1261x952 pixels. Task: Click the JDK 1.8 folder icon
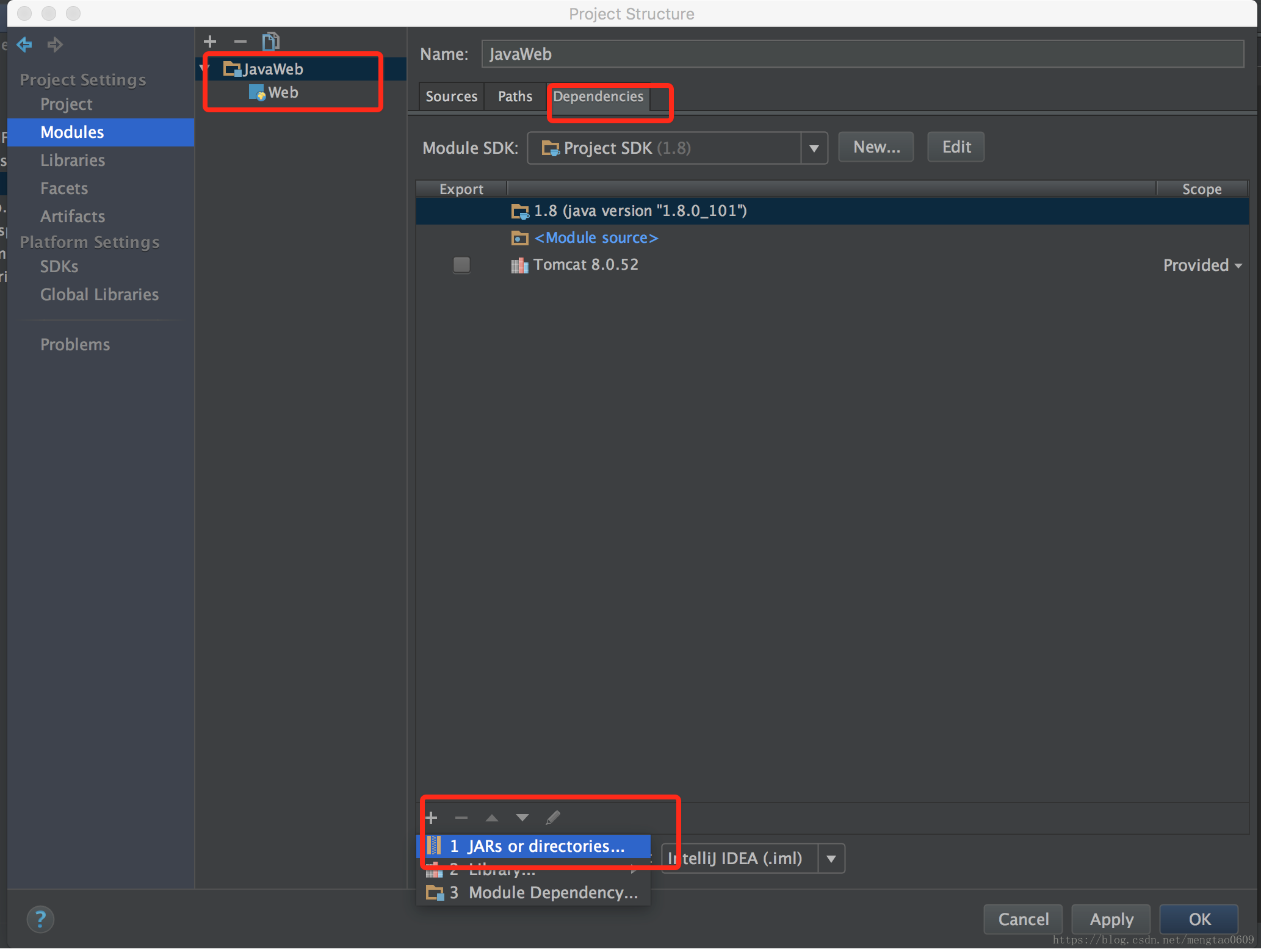(519, 211)
